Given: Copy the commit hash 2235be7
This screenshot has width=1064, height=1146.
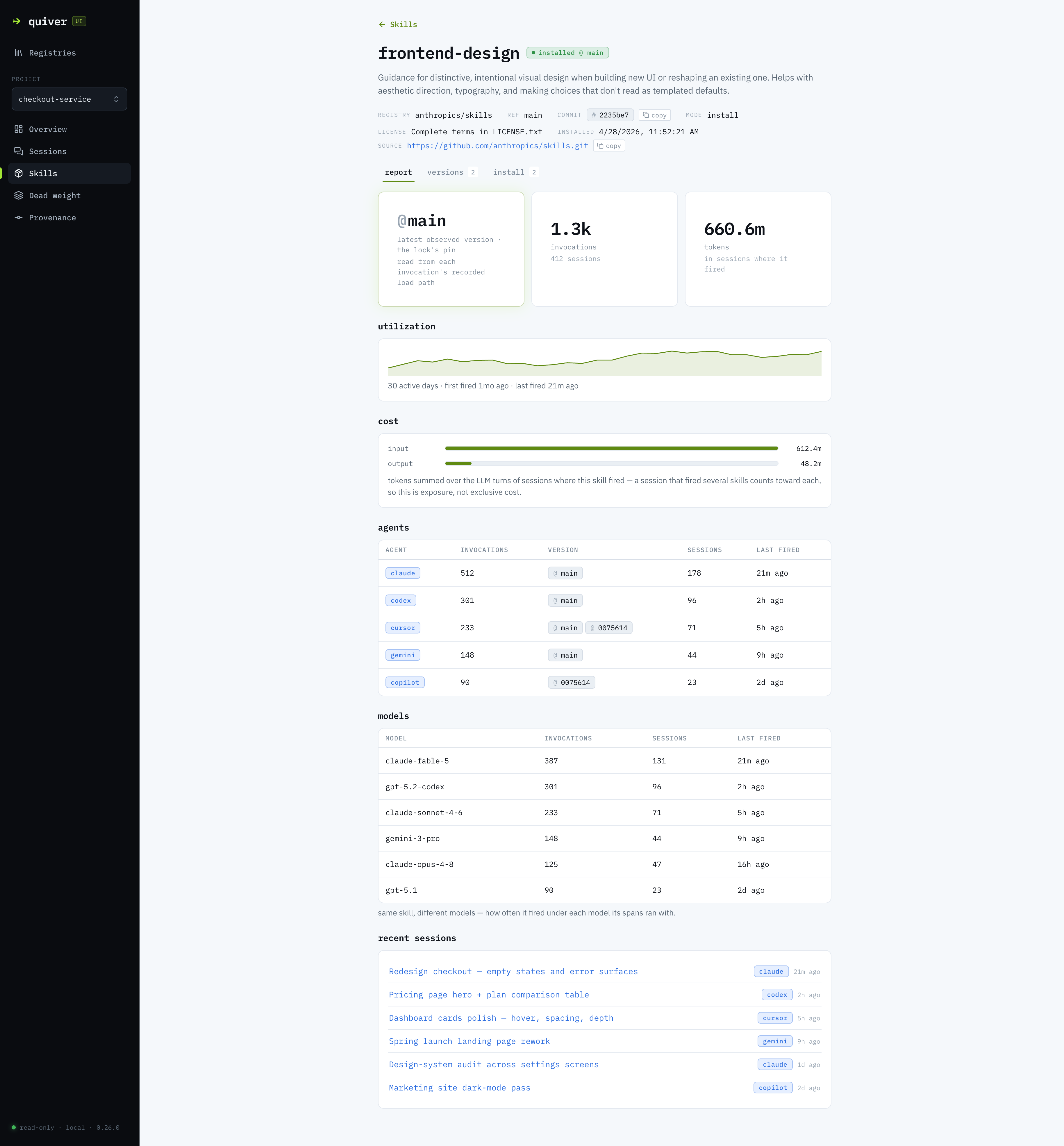Looking at the screenshot, I should click(655, 115).
